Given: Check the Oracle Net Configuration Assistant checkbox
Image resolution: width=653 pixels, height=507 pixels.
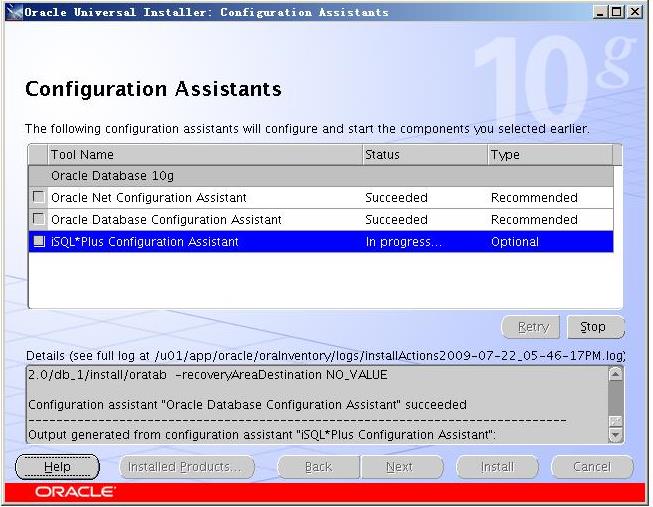Looking at the screenshot, I should tap(39, 197).
